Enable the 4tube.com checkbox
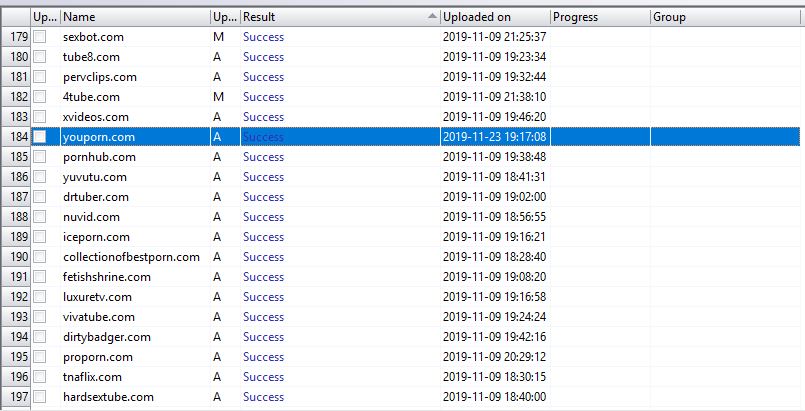 [x=40, y=97]
